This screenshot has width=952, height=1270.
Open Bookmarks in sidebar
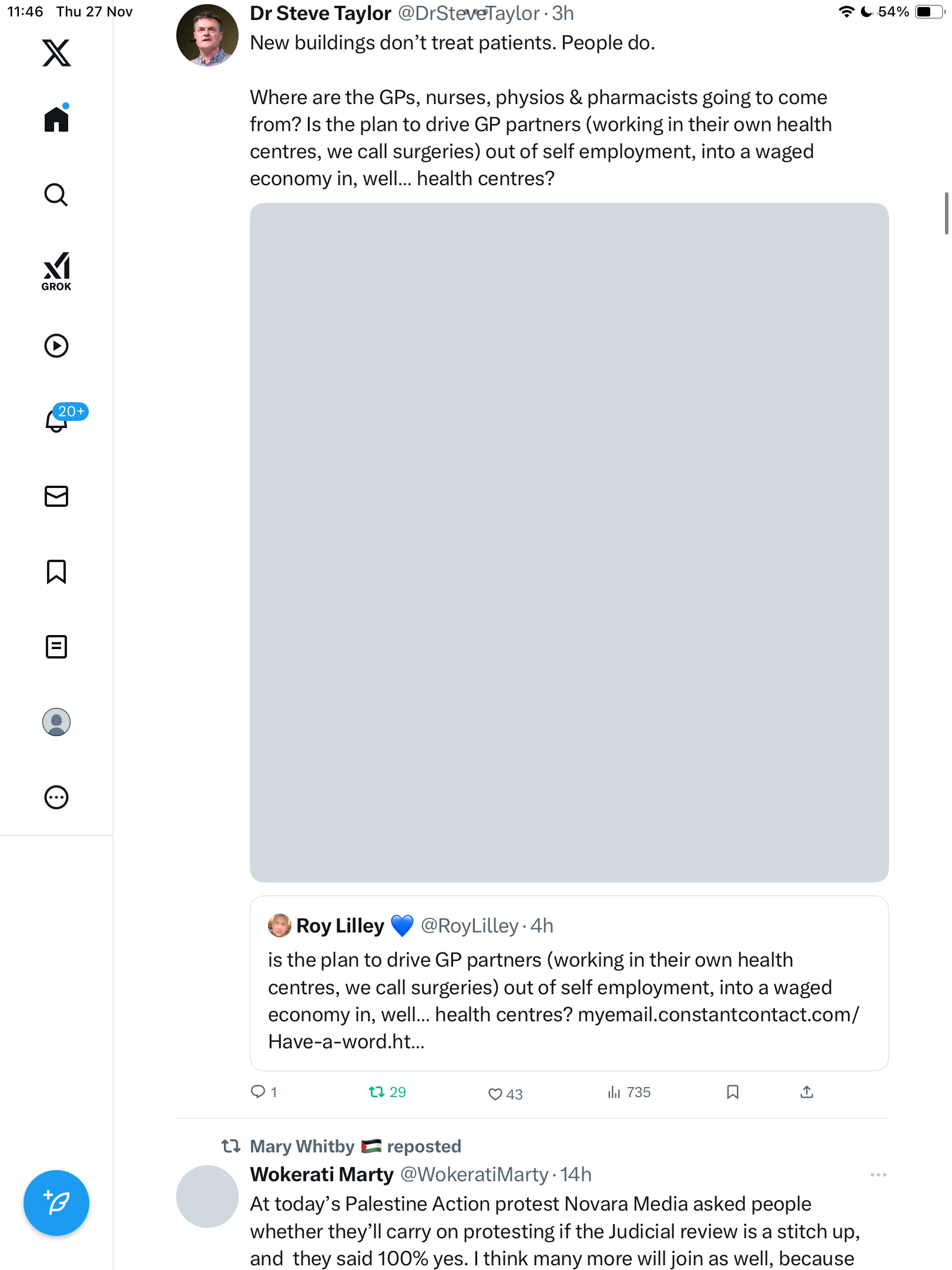(56, 571)
